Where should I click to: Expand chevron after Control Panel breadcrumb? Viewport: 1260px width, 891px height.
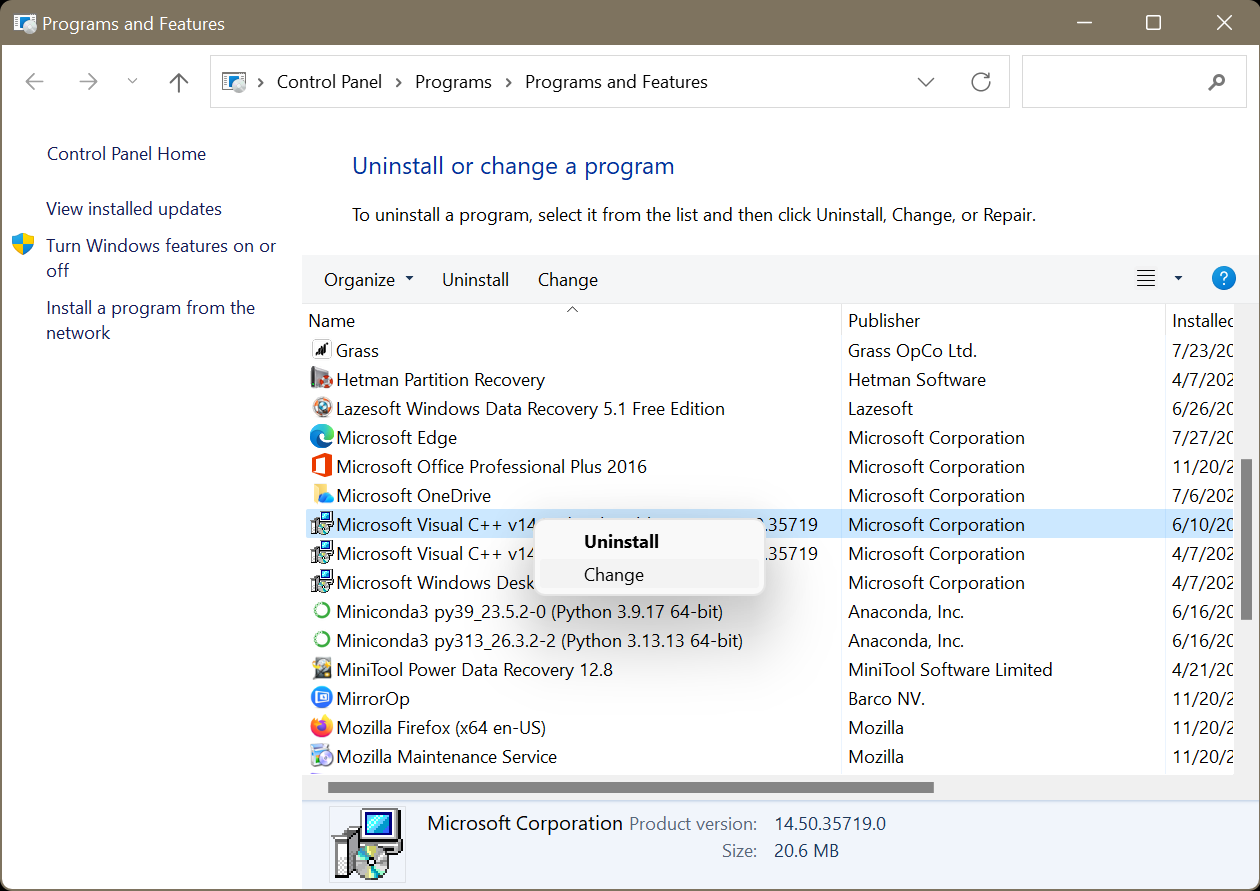[399, 82]
